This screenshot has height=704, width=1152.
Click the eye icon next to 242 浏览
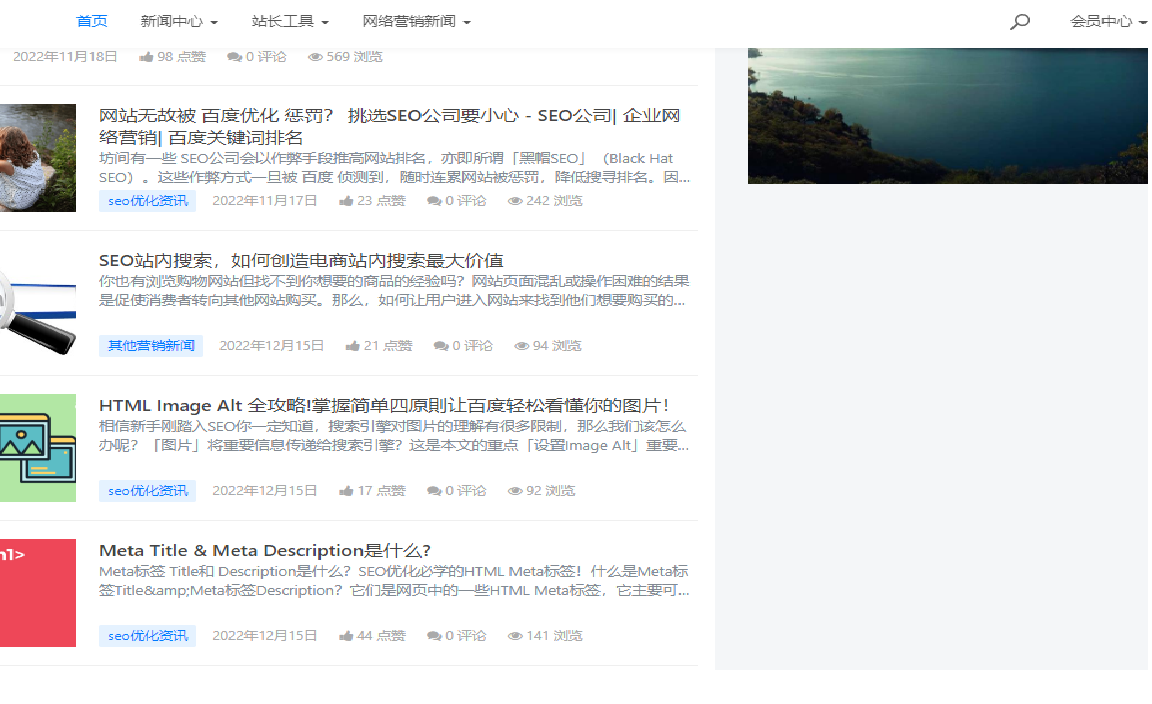[x=518, y=200]
